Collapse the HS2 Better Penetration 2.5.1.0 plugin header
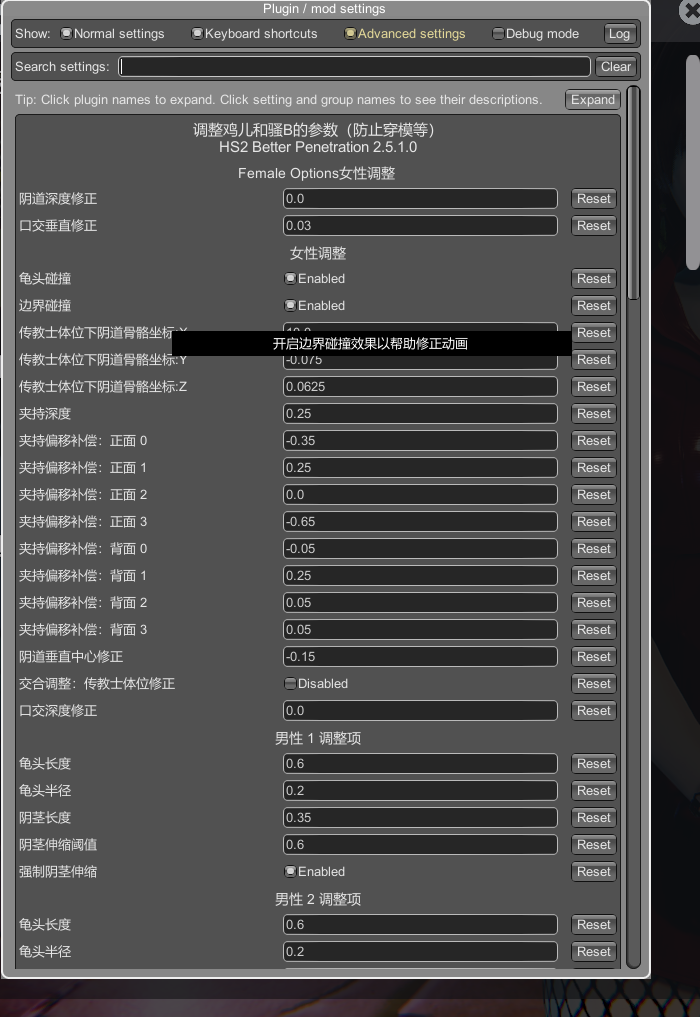Screen dimensions: 700x1017 pos(318,147)
